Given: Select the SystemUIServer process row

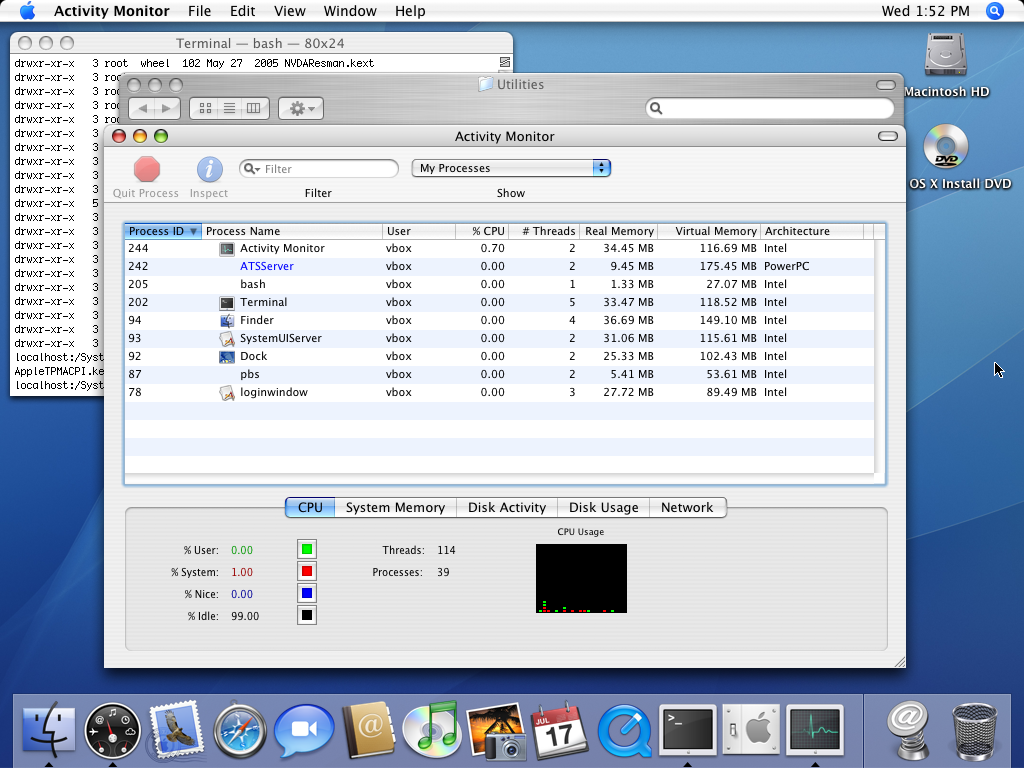Looking at the screenshot, I should click(500, 338).
